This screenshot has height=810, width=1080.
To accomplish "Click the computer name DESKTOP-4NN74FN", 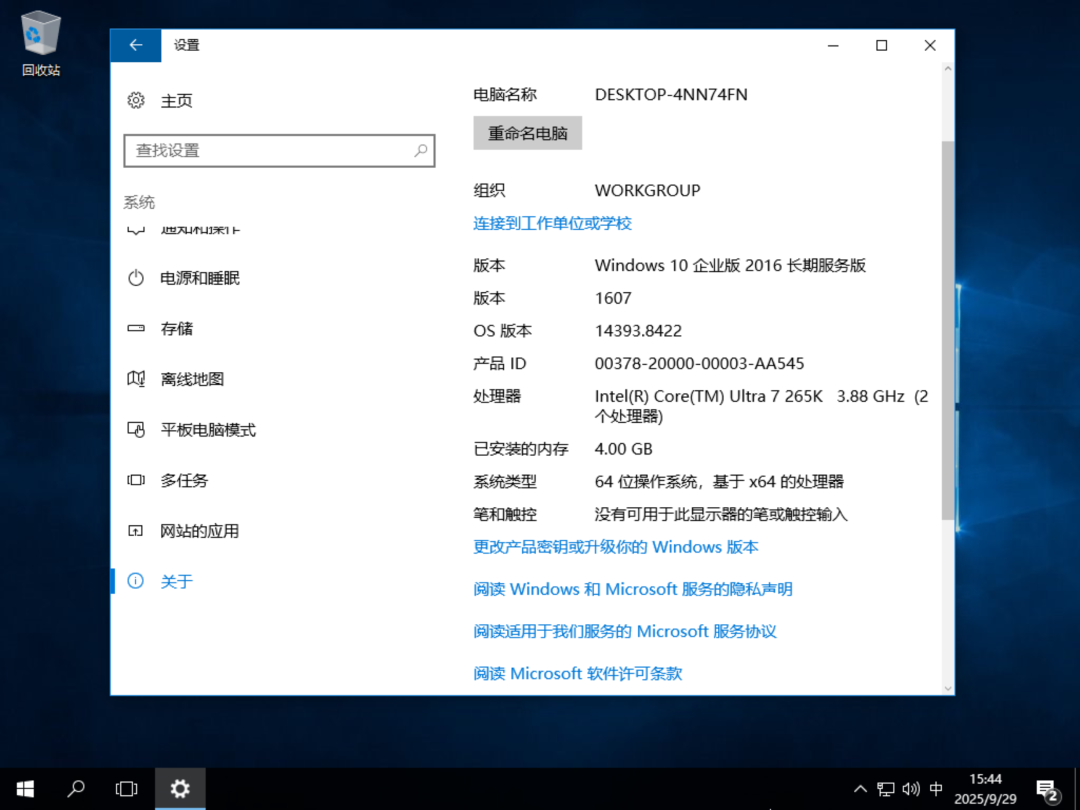I will (x=671, y=94).
